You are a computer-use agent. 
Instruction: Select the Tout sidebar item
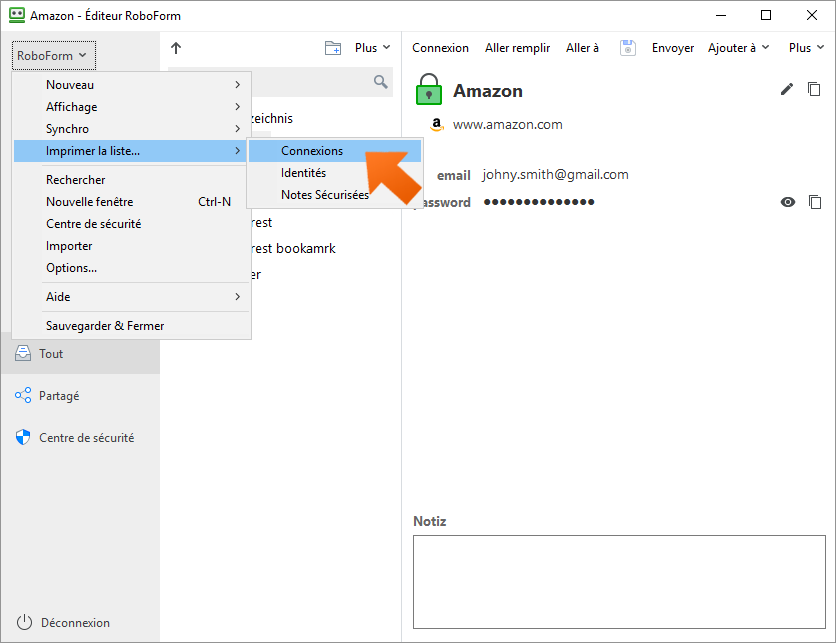pyautogui.click(x=81, y=353)
